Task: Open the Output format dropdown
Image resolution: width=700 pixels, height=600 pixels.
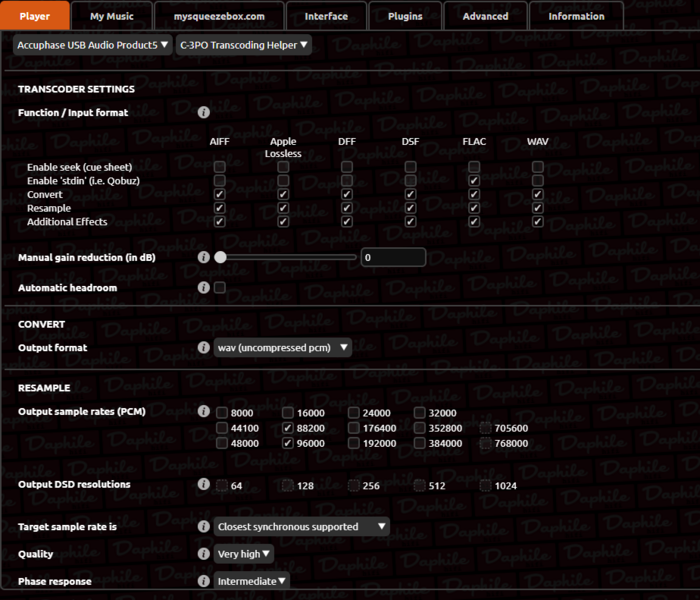Action: [283, 348]
